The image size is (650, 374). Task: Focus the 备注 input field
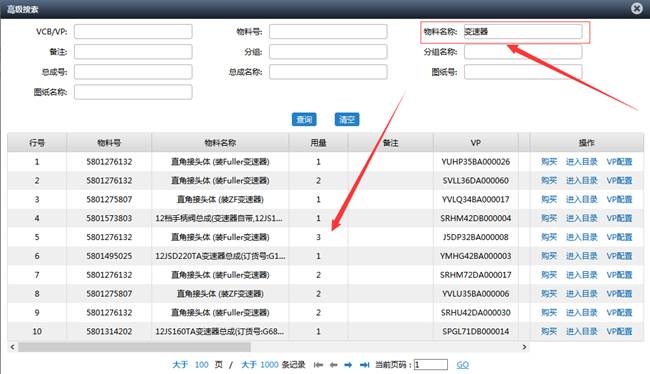(x=133, y=52)
